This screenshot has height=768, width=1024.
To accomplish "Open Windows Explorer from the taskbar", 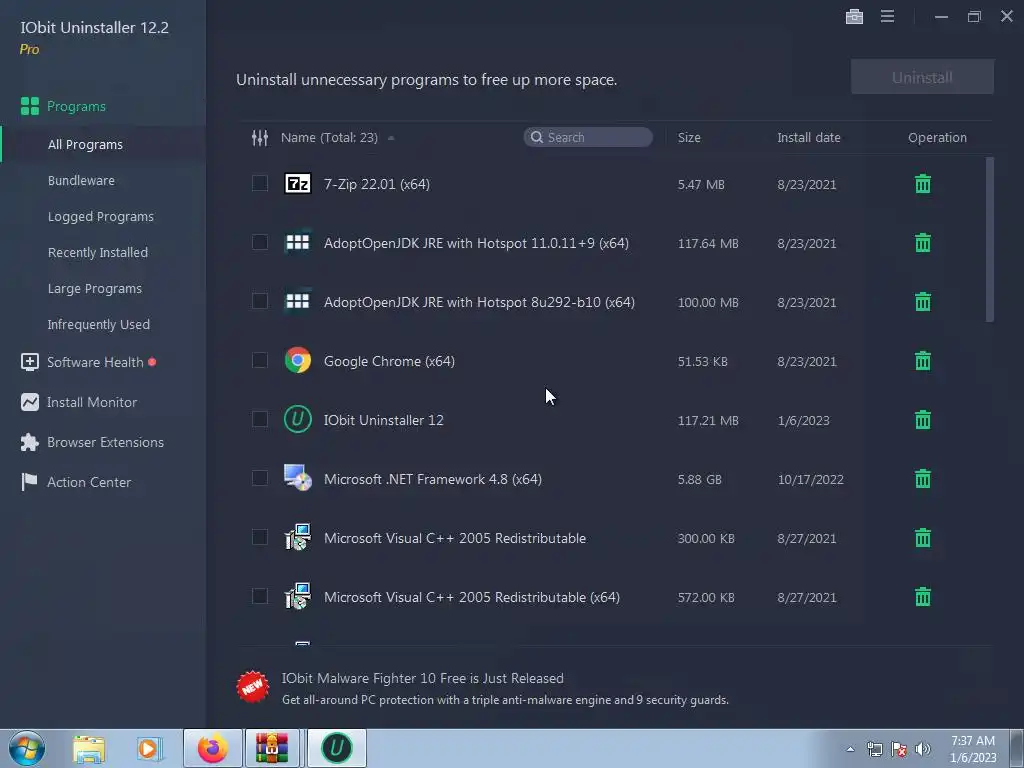I will 89,748.
